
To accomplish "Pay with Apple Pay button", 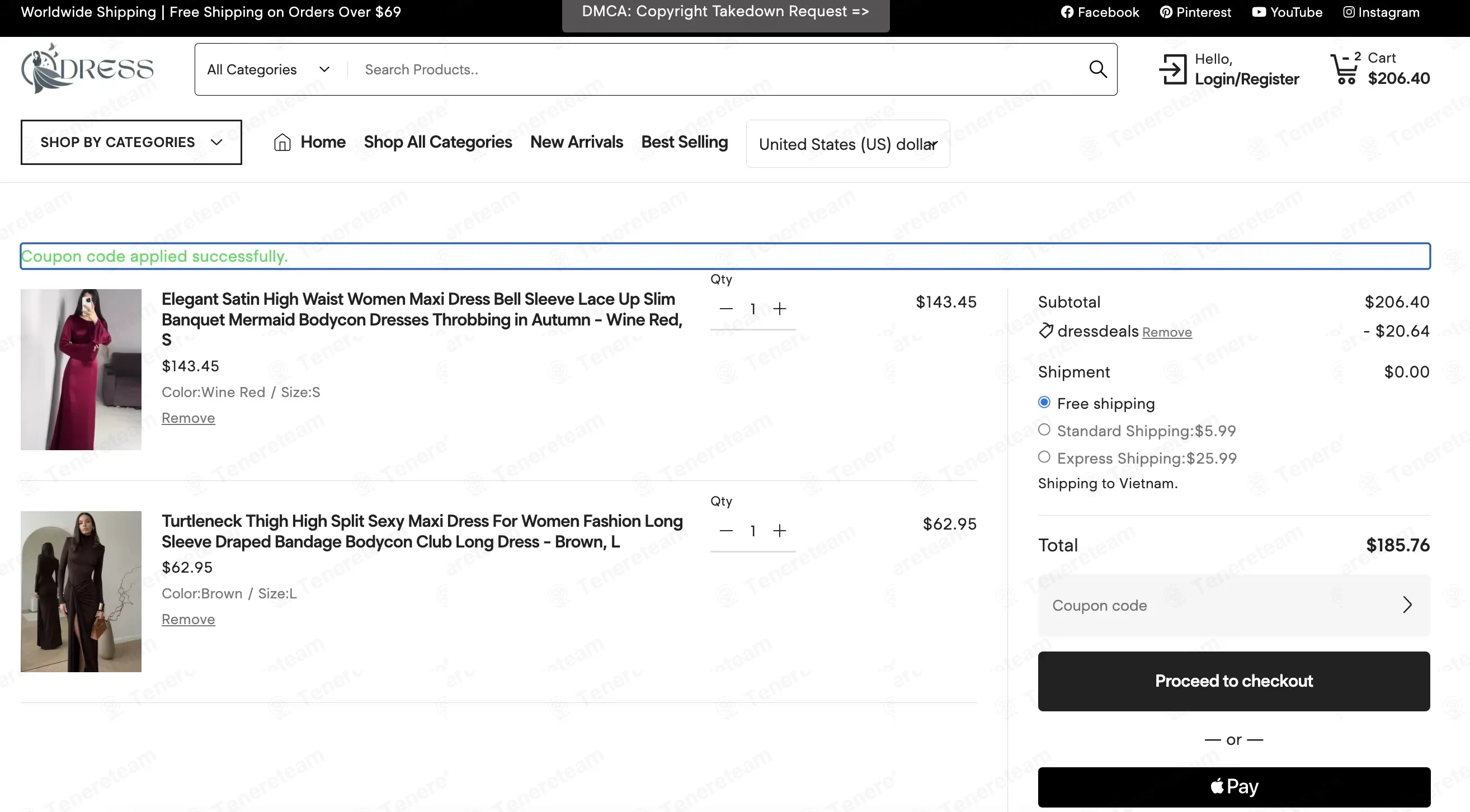I will [x=1234, y=787].
